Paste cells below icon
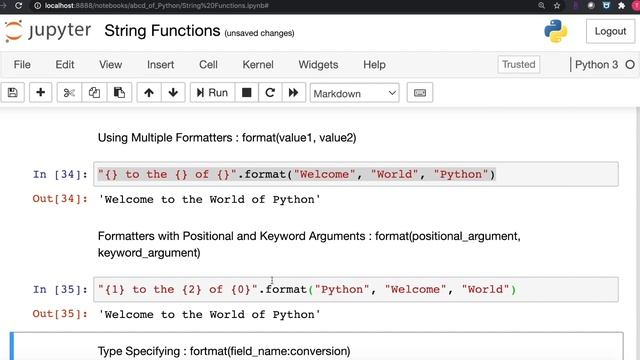640x360 pixels. 119,93
